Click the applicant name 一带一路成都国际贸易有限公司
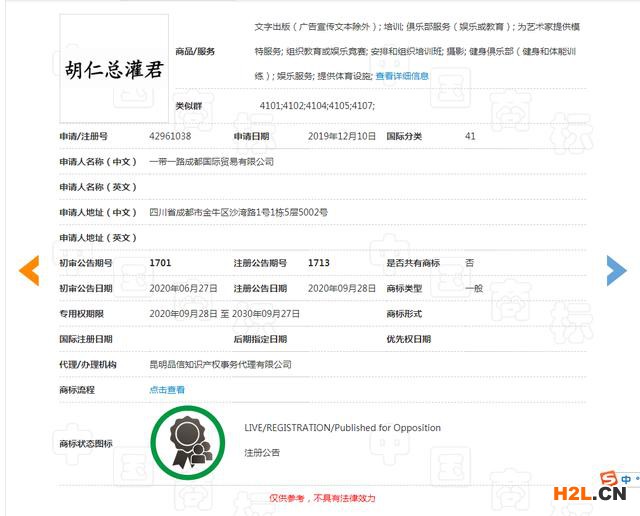 tap(211, 161)
